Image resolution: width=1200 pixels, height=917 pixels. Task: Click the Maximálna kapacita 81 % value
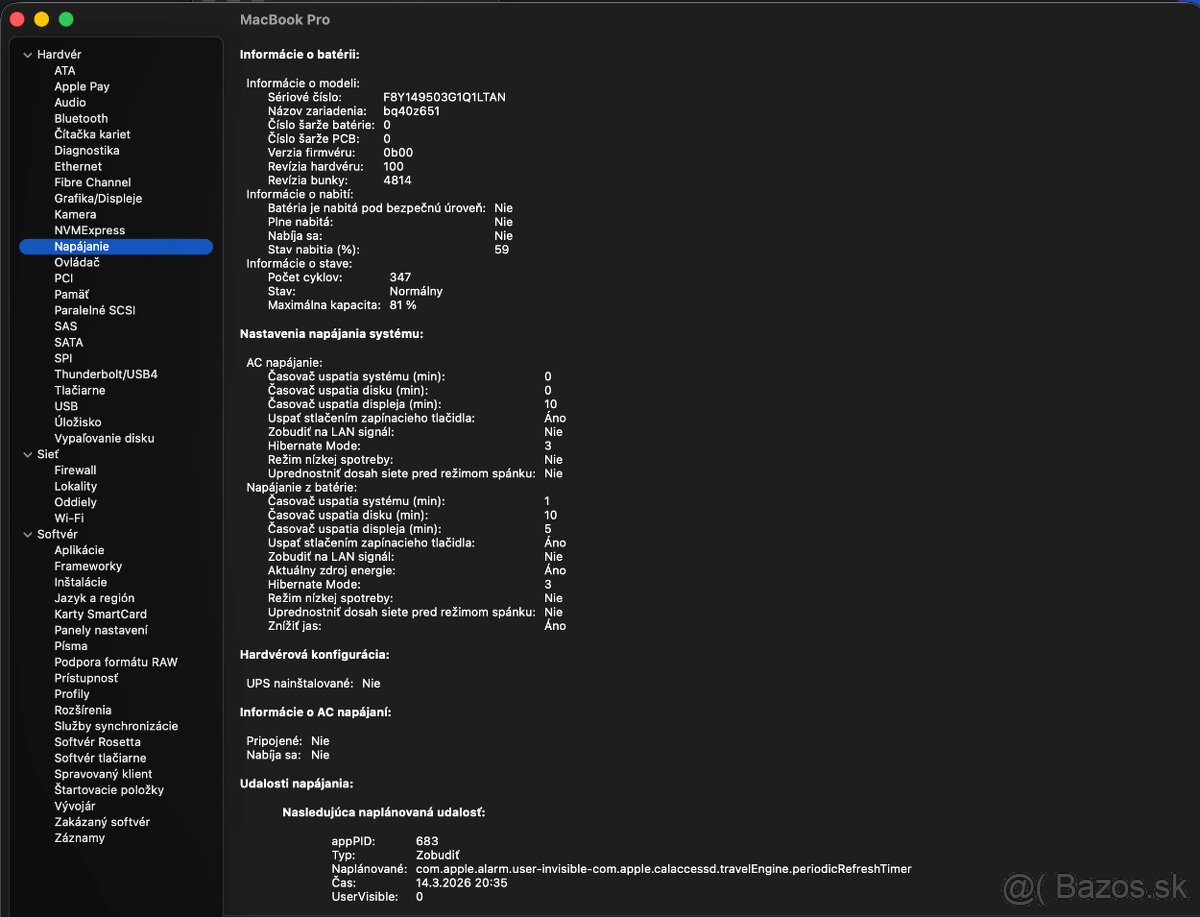[x=403, y=305]
